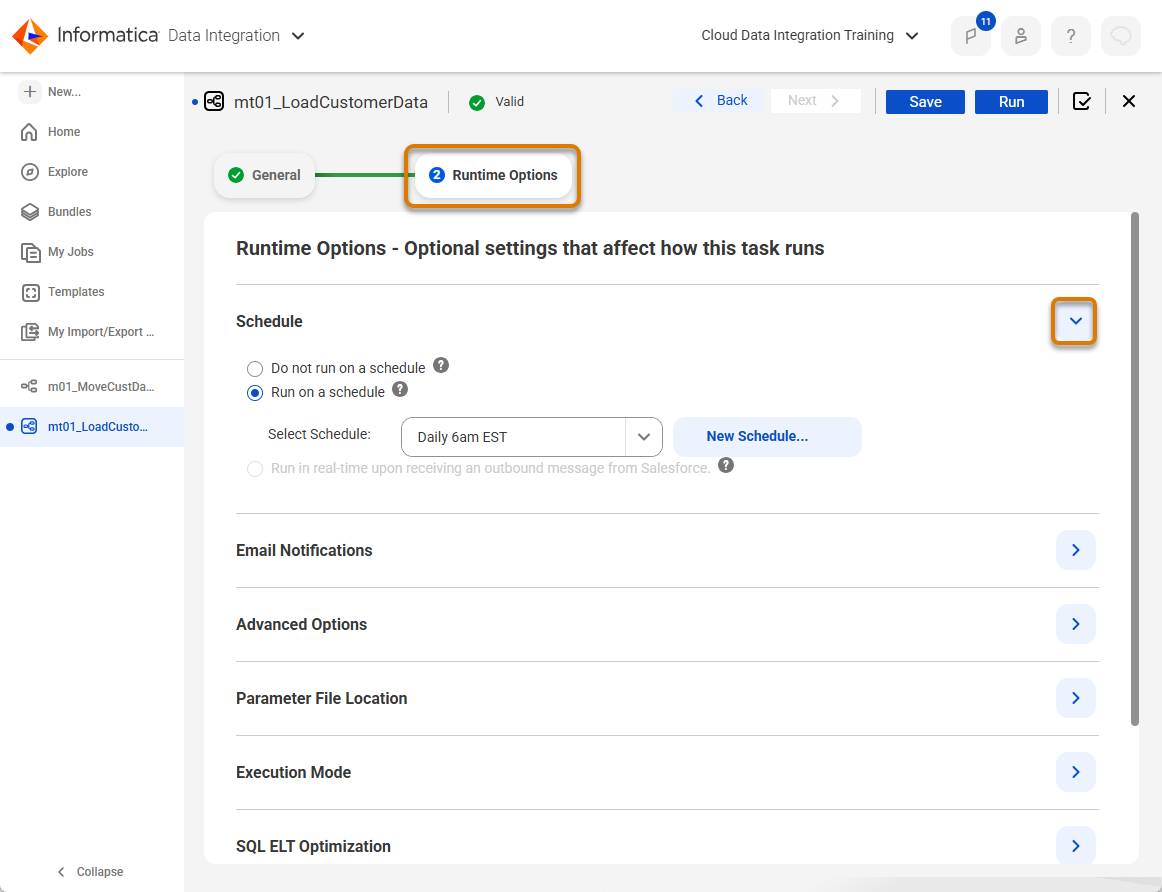Click help icon for Do not run on a schedule
This screenshot has width=1162, height=892.
coord(441,365)
